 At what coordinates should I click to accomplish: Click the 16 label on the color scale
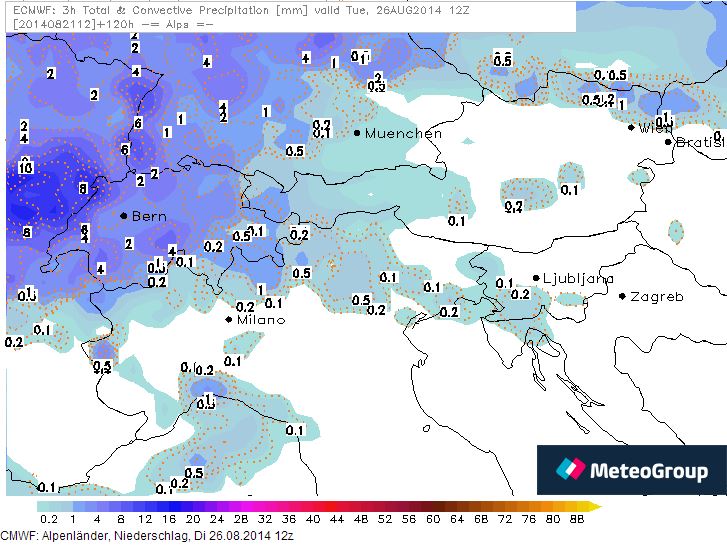coord(169,519)
